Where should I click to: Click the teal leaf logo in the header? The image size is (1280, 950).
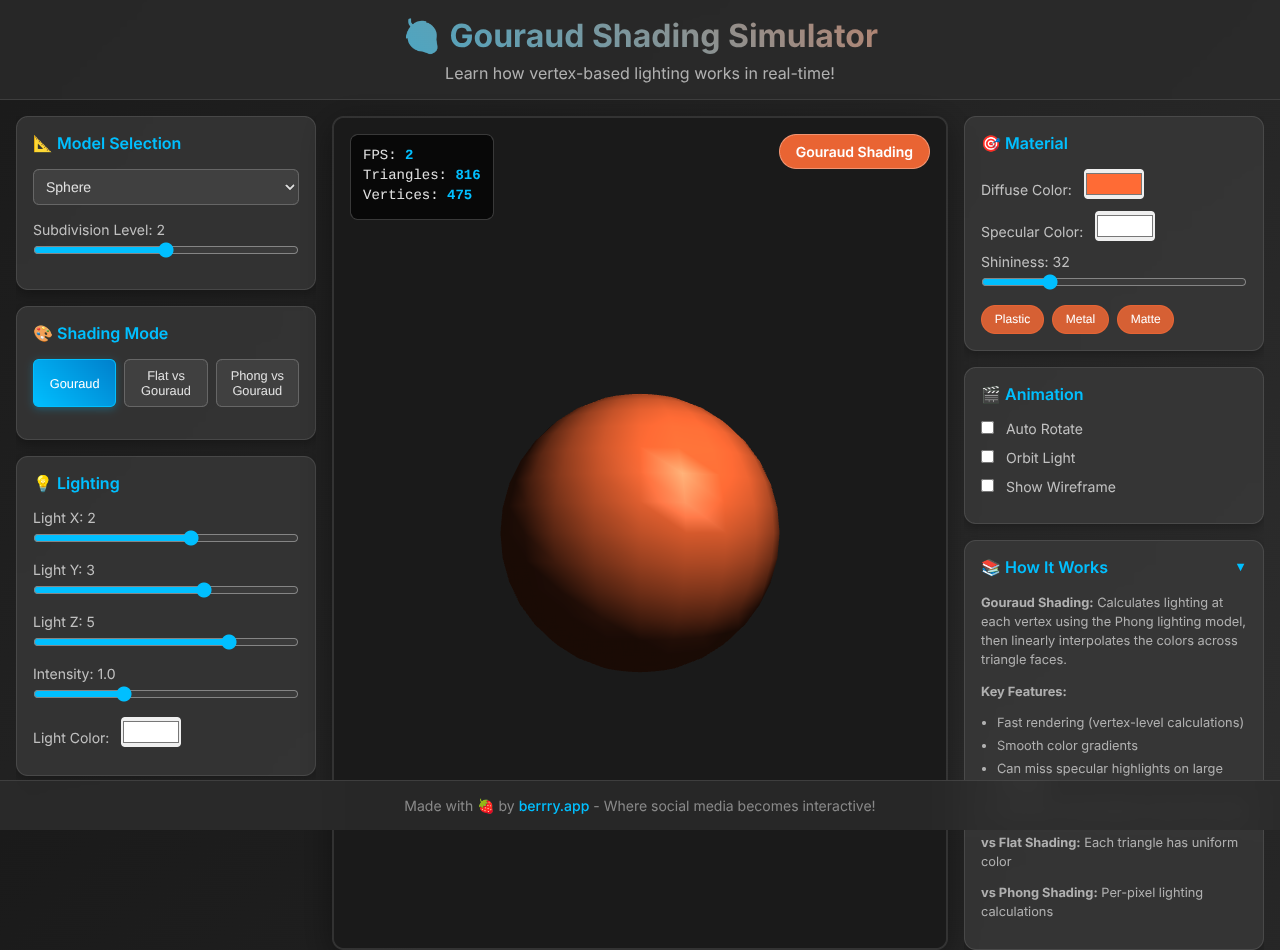[x=421, y=35]
